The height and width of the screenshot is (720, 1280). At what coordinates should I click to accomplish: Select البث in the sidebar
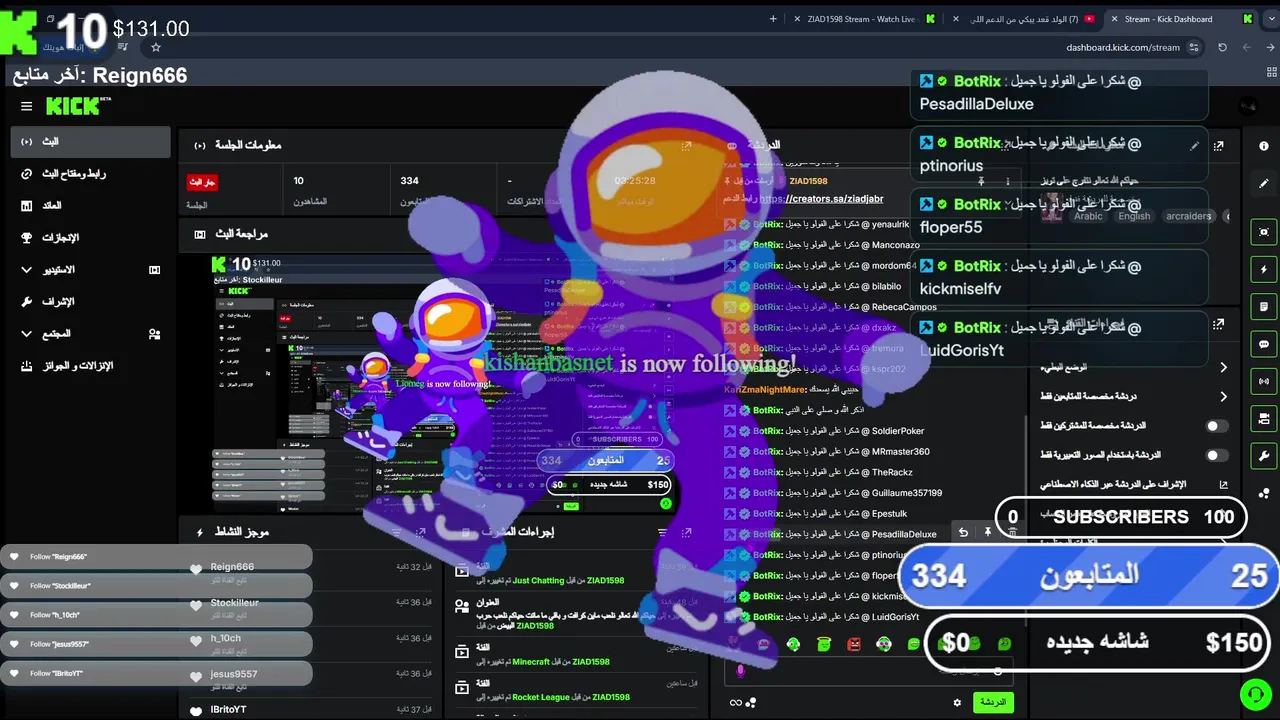[91, 142]
